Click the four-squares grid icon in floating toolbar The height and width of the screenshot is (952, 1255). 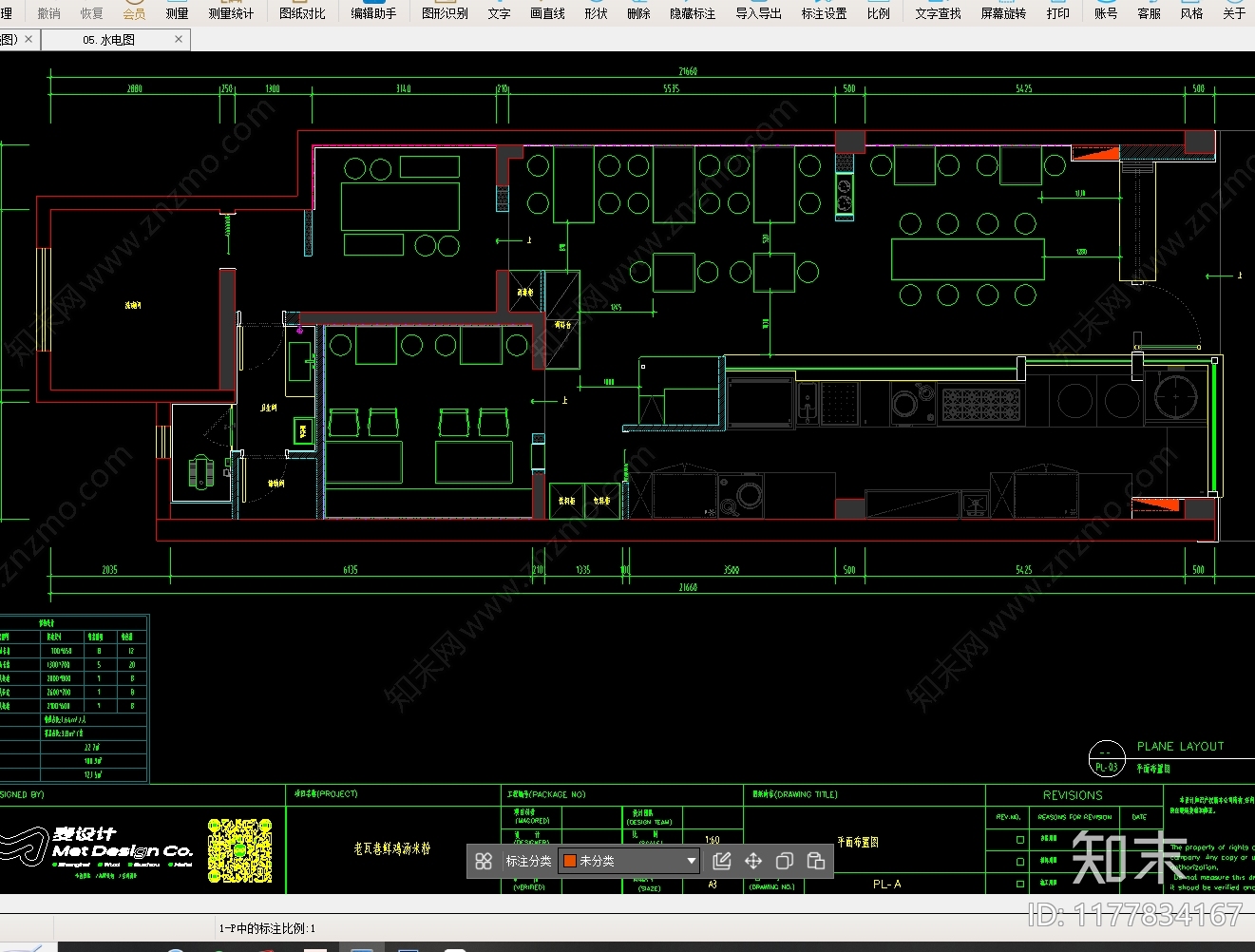pyautogui.click(x=484, y=861)
